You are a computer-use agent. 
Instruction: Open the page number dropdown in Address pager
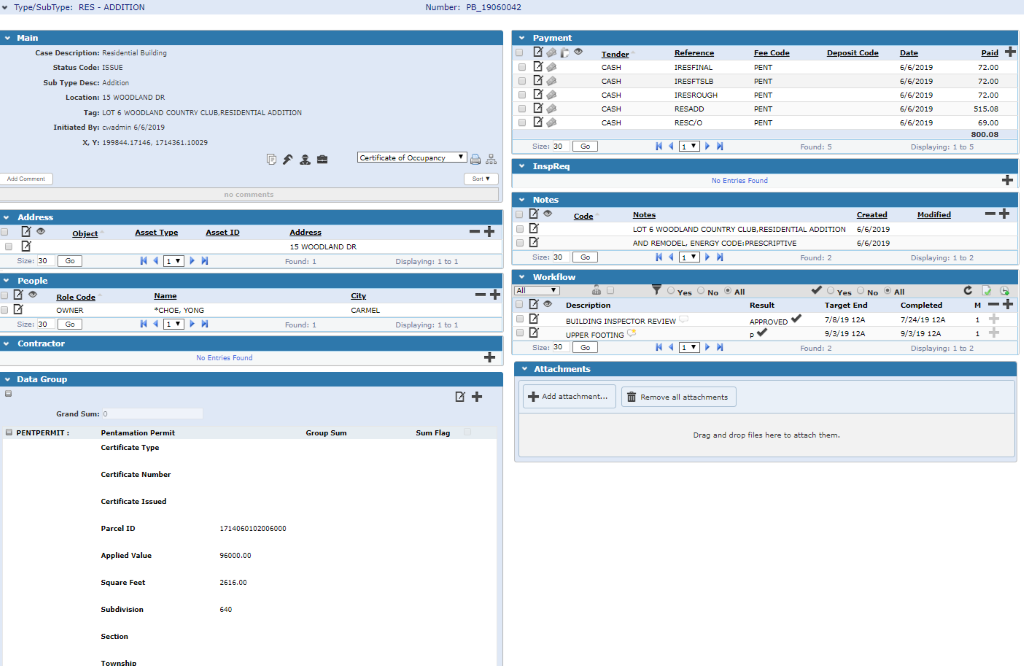pos(173,261)
